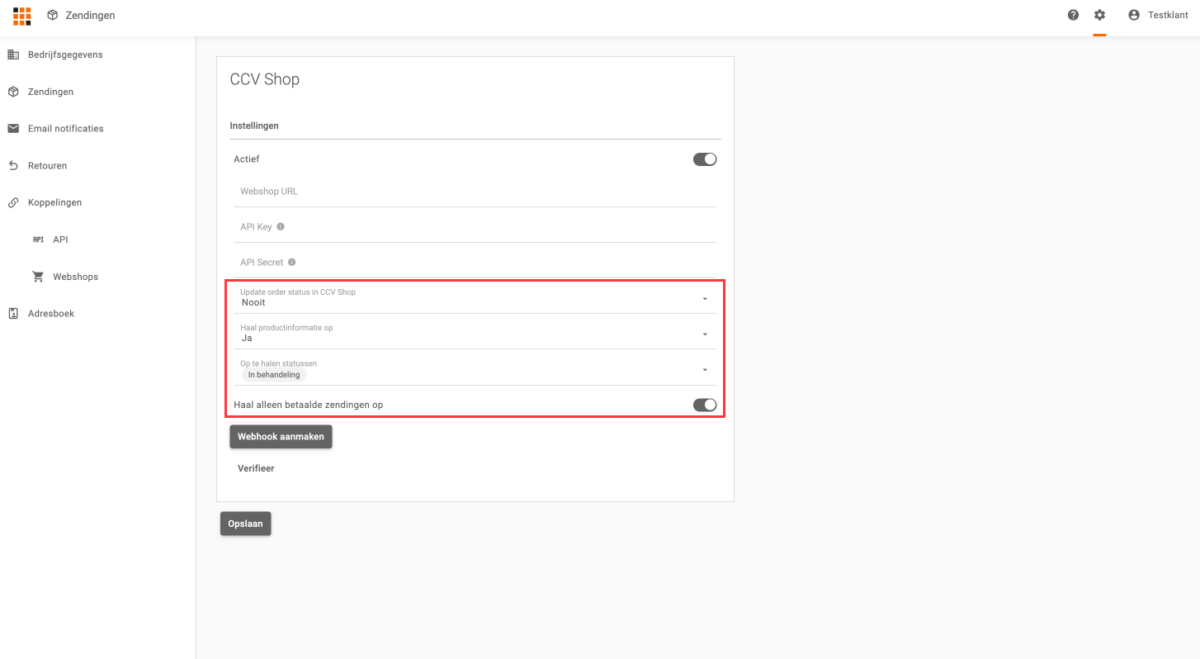Click the Email notificaties envelope icon
Viewport: 1200px width, 659px height.
click(x=13, y=129)
